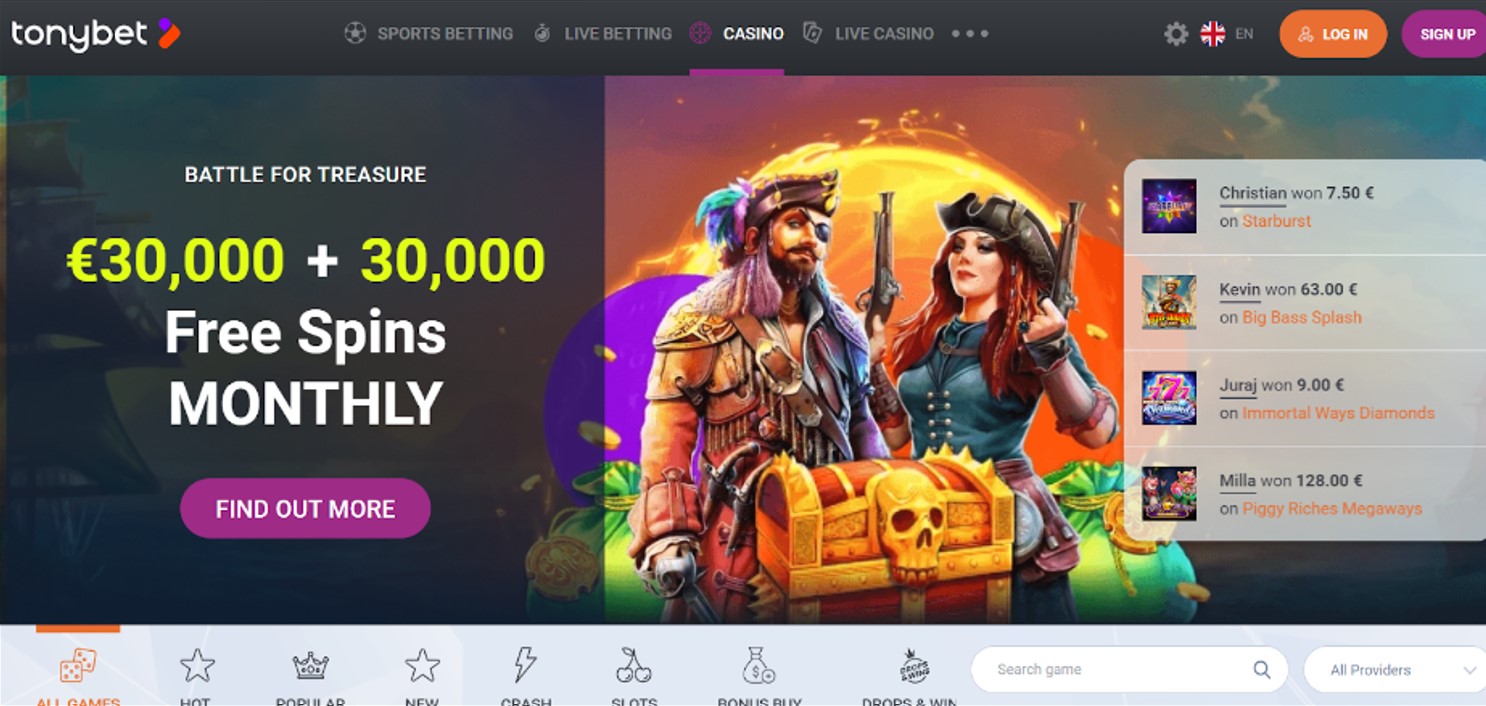Open the Slots cherries icon

pyautogui.click(x=633, y=665)
